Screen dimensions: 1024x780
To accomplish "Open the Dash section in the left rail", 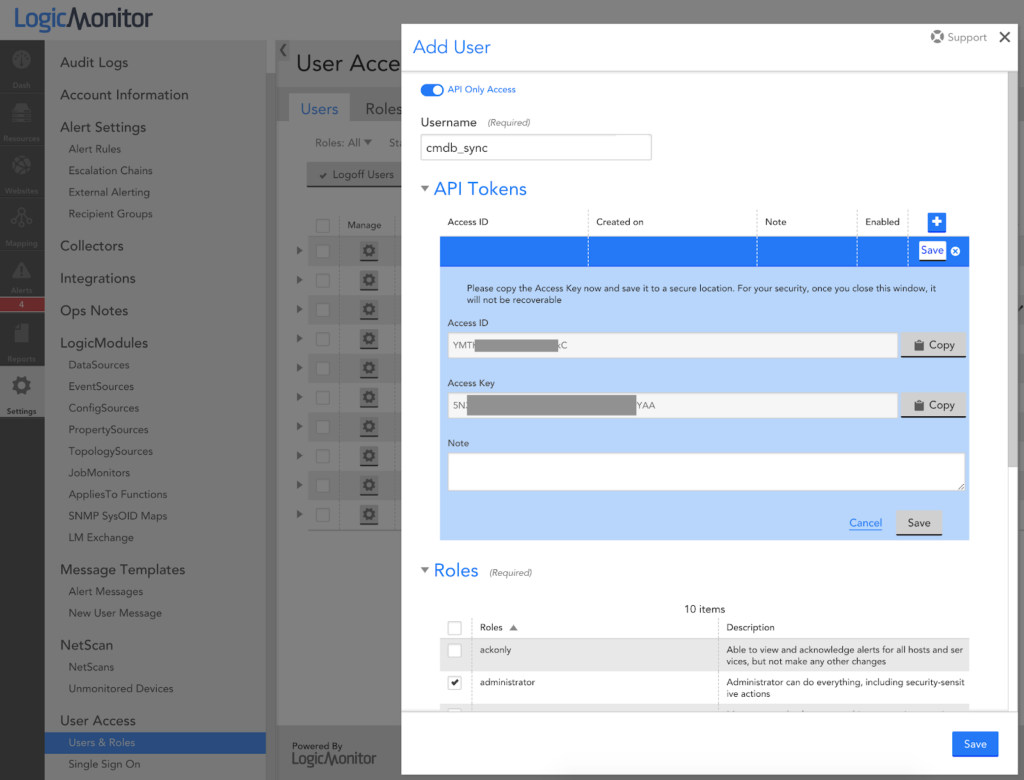I will tap(20, 60).
